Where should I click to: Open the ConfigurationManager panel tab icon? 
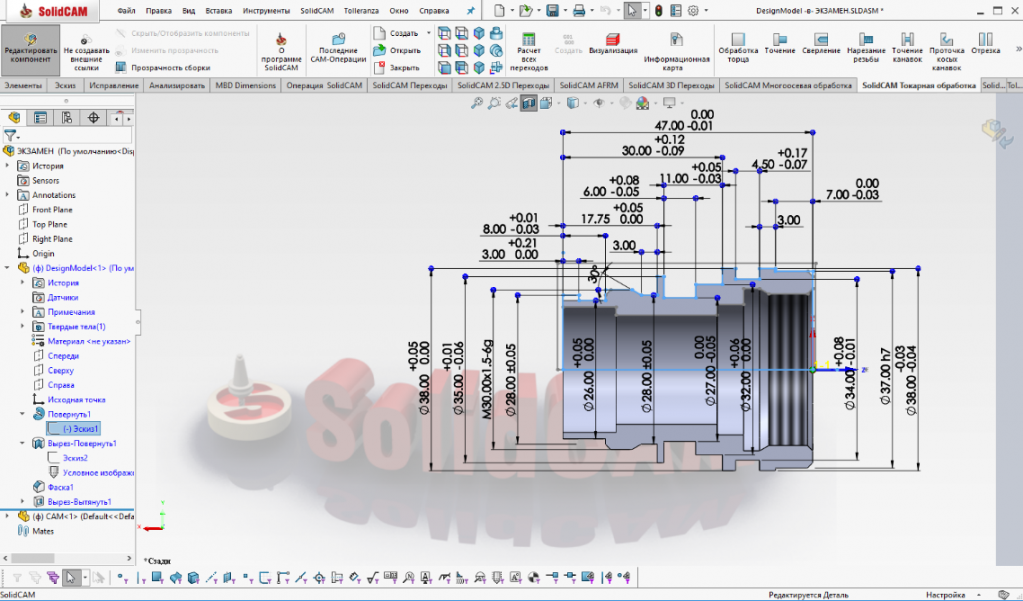coord(67,117)
